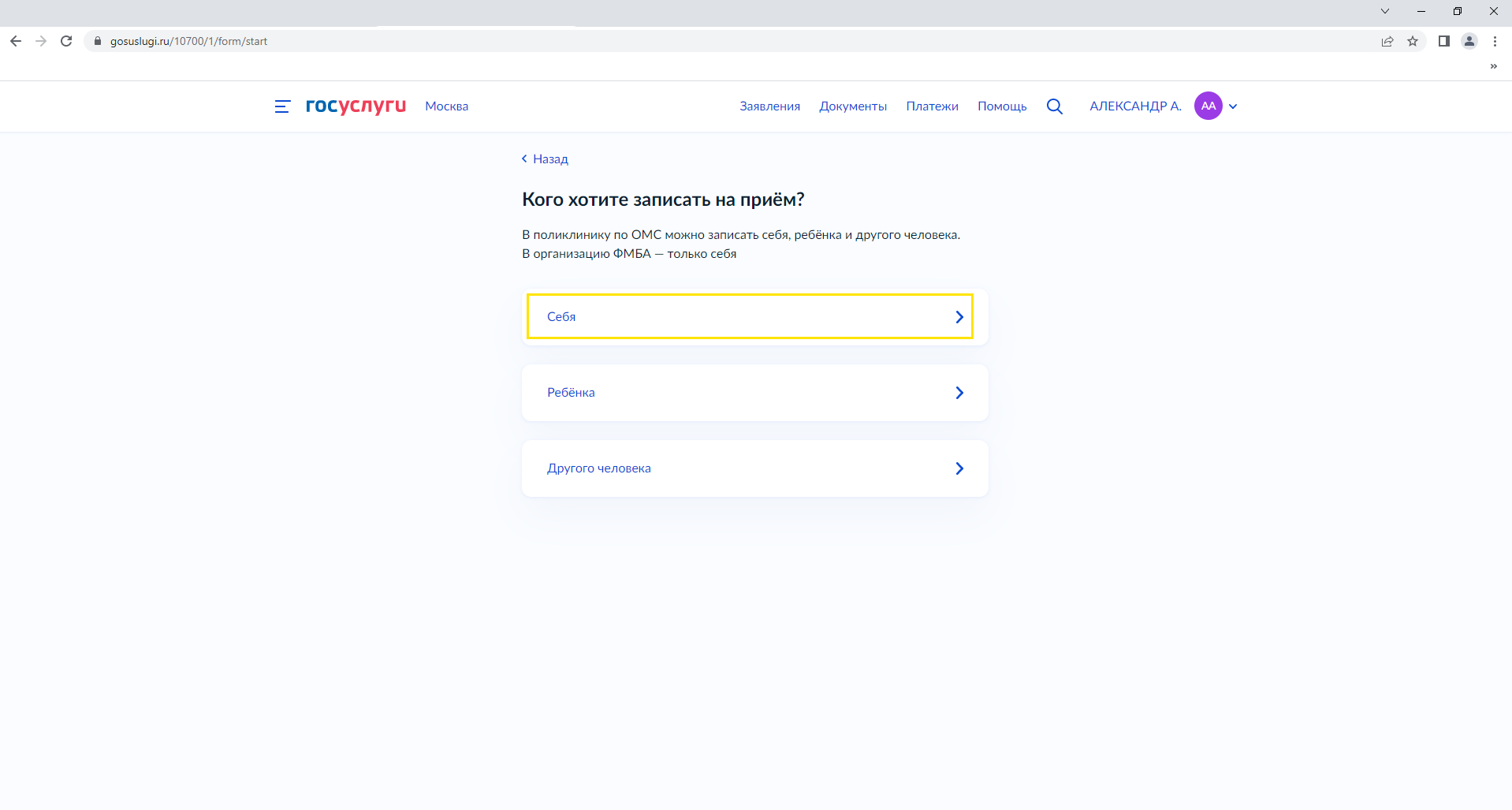Bookmark this page with the star
This screenshot has height=810, width=1512.
click(x=1413, y=41)
